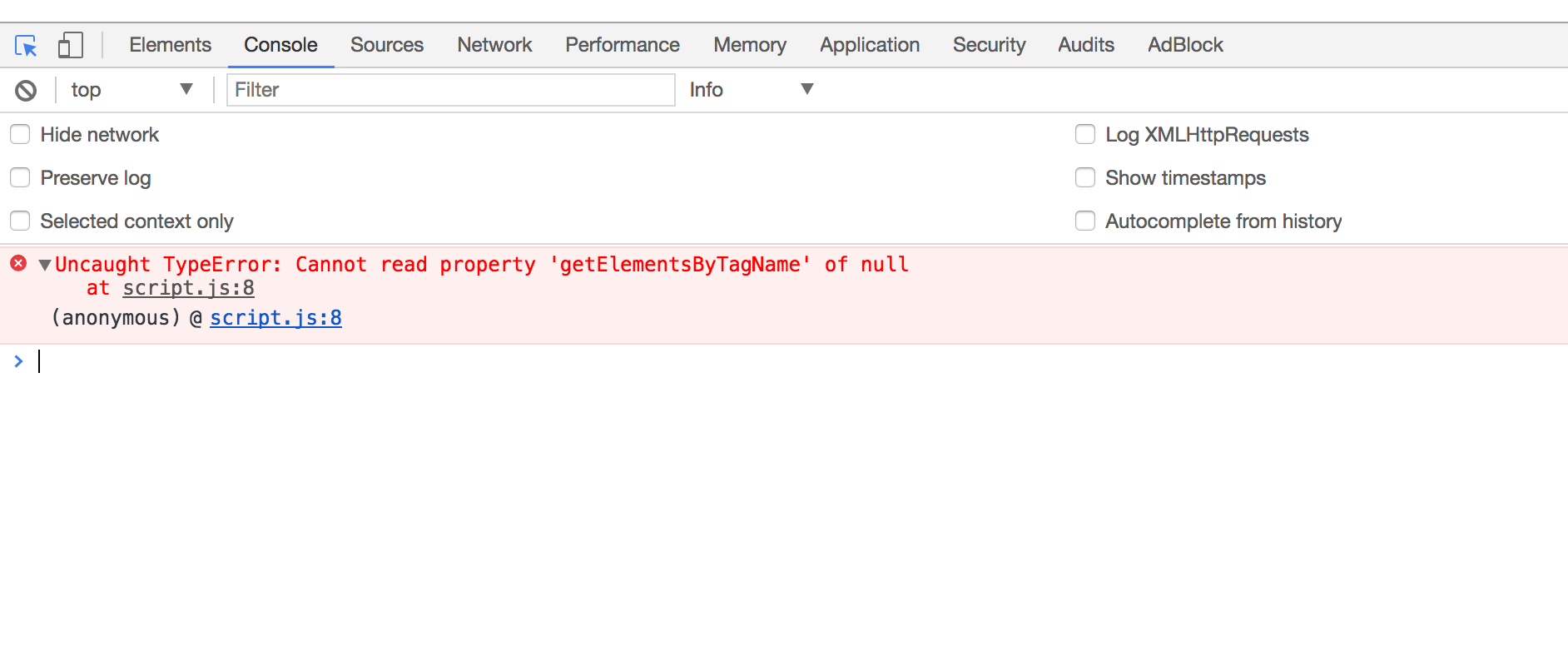Tick the Log XMLHttpRequests checkbox
Screen dimensions: 1568x646
[x=1085, y=135]
